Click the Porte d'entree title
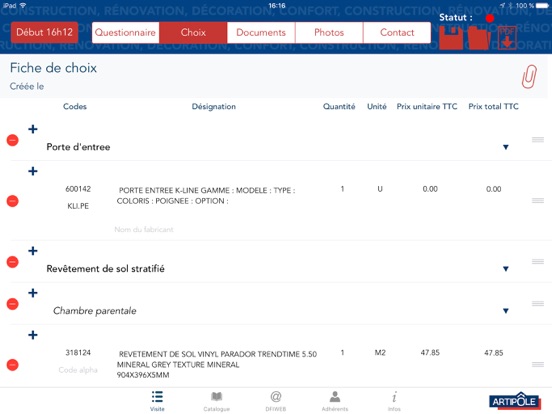Screen dimensions: 552x414 coord(78,147)
